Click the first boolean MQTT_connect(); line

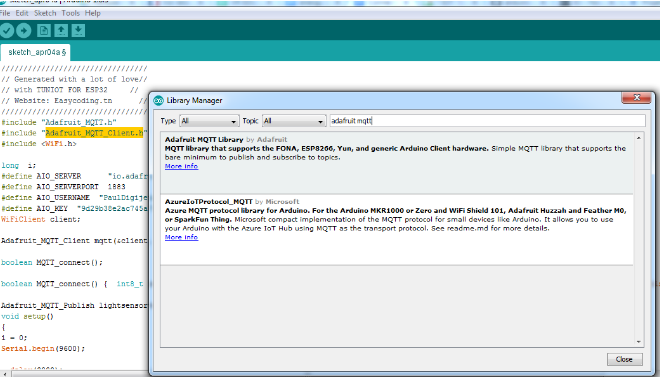click(52, 263)
